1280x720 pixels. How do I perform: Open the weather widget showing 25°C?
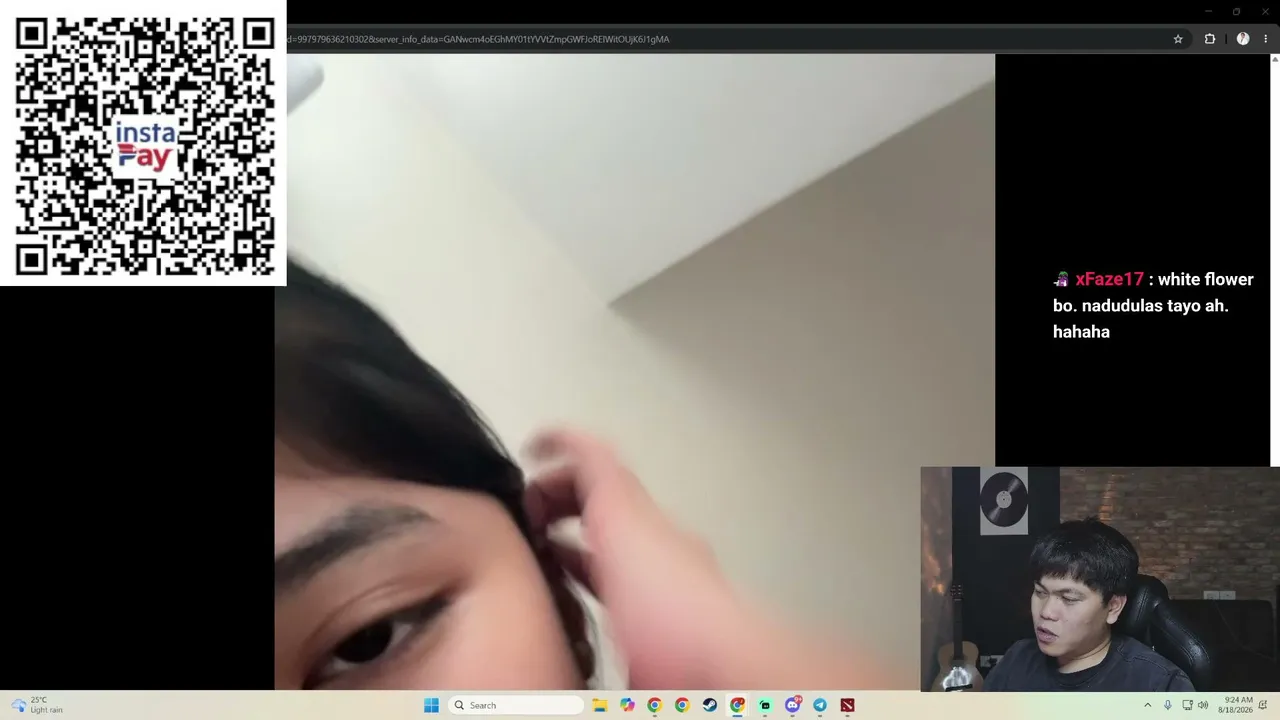point(38,705)
